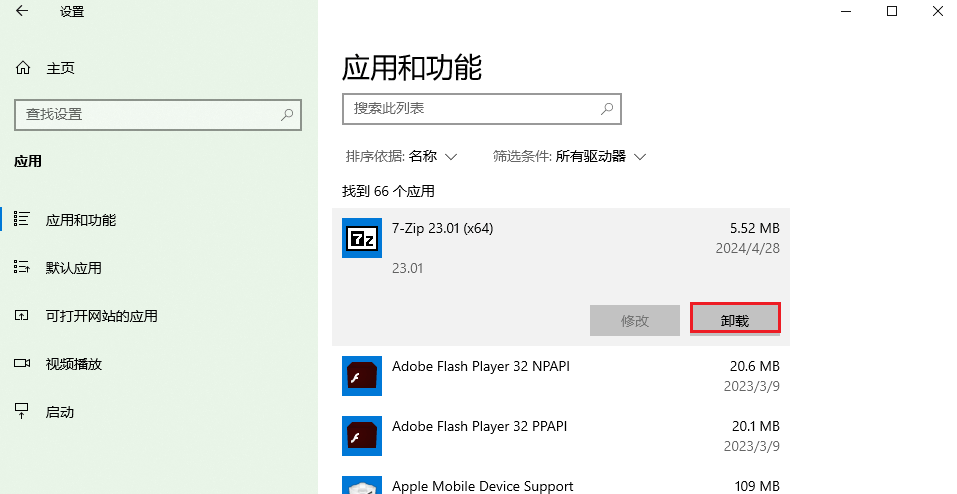Open the 排序依据 名称 dropdown
The image size is (957, 494).
402,156
